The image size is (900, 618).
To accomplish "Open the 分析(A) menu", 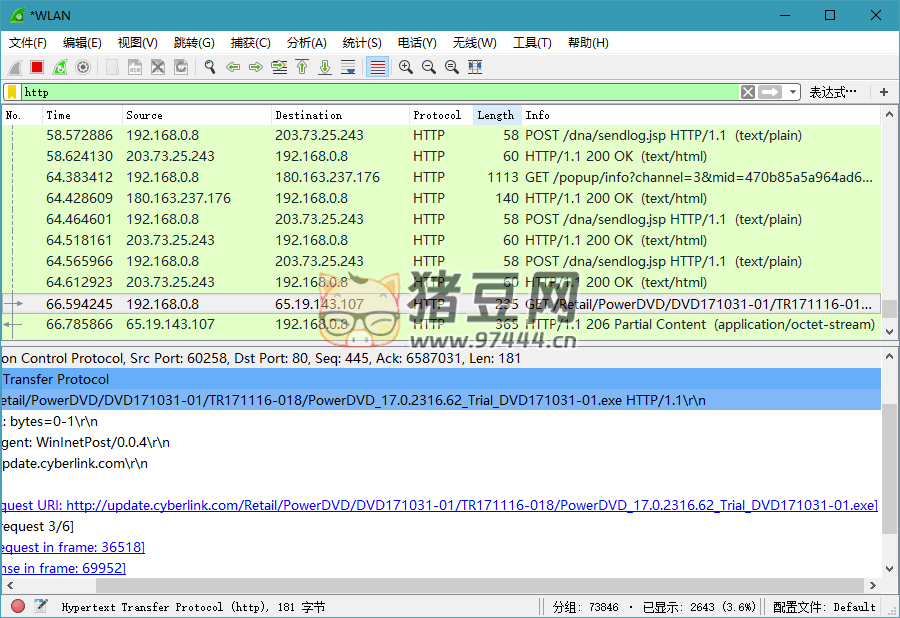I will [x=306, y=43].
